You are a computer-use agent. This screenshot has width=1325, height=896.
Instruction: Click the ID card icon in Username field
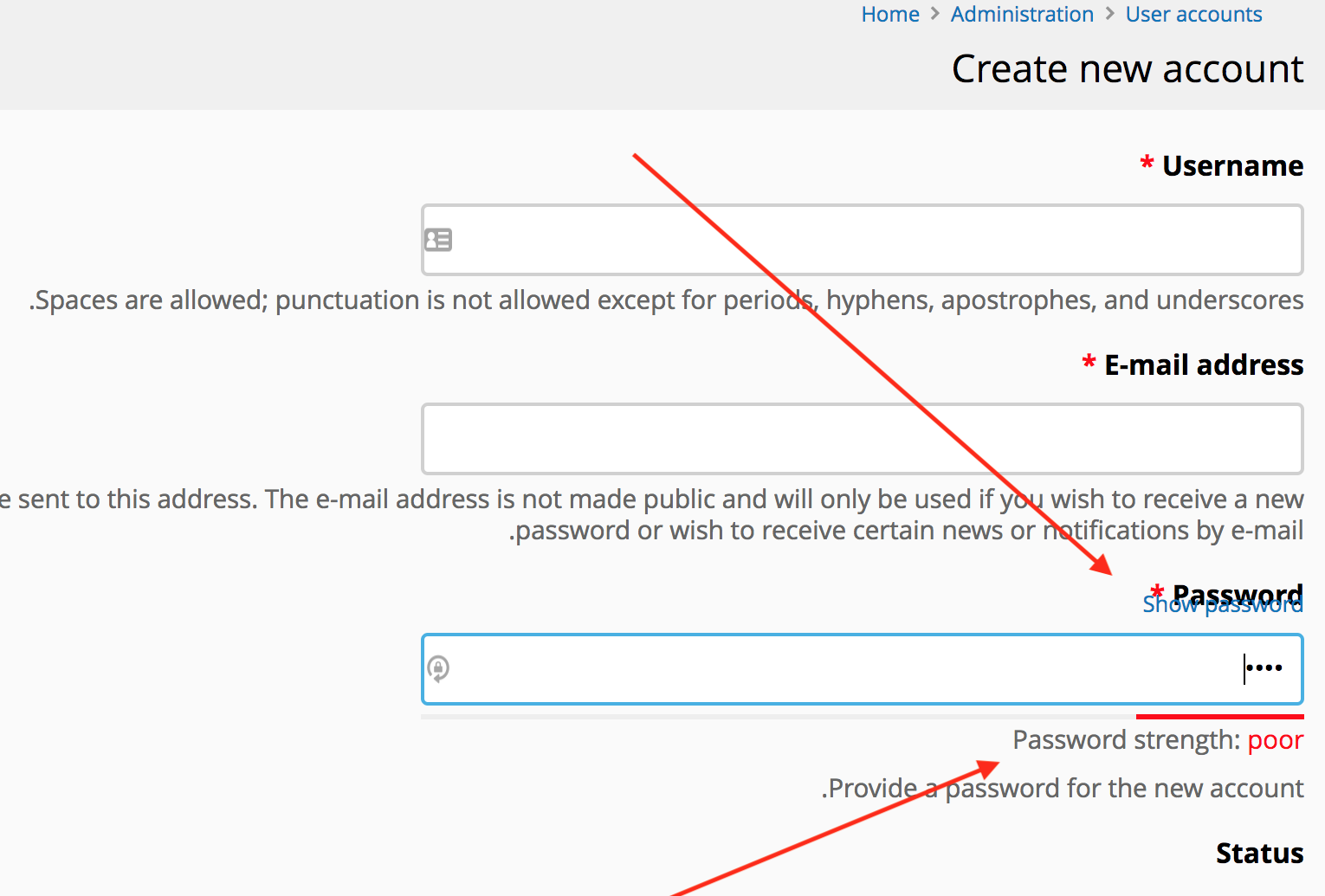(x=438, y=240)
